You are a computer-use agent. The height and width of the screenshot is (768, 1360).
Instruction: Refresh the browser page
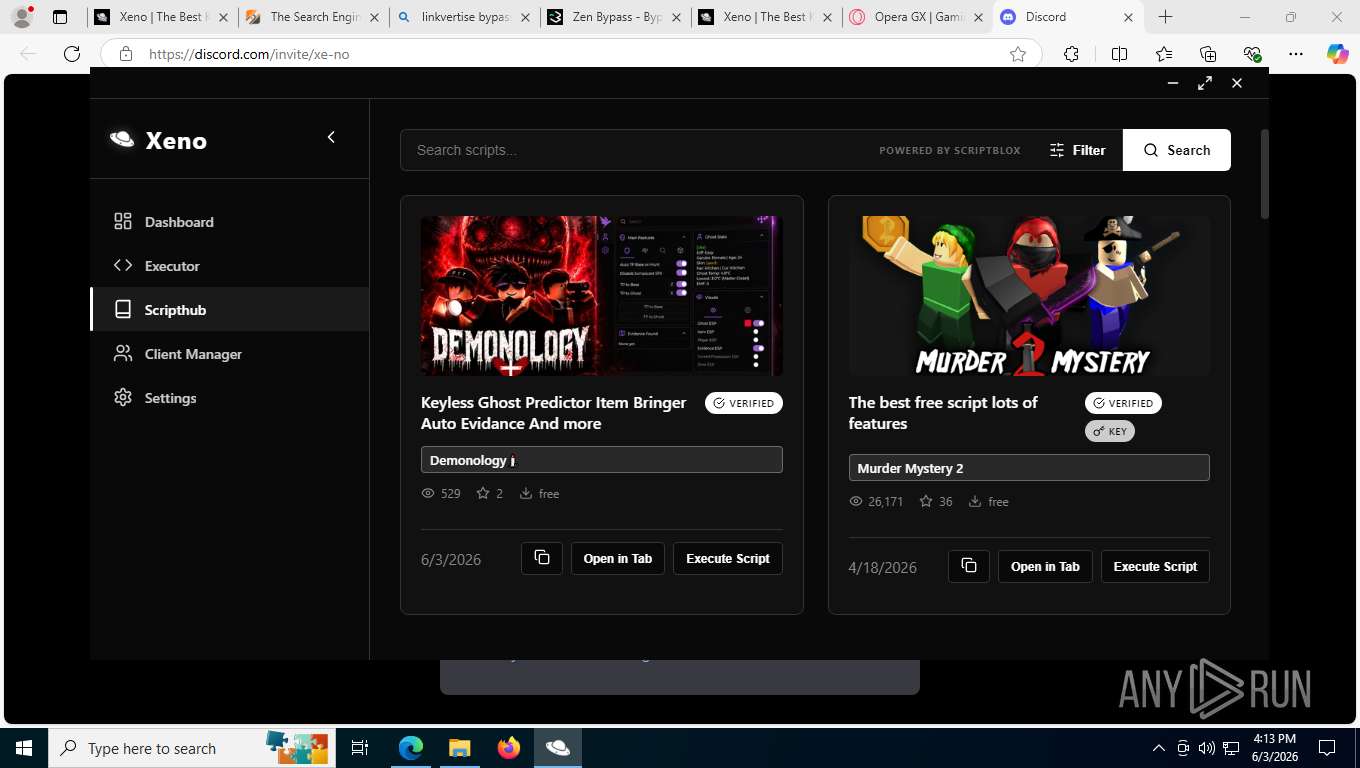point(72,54)
